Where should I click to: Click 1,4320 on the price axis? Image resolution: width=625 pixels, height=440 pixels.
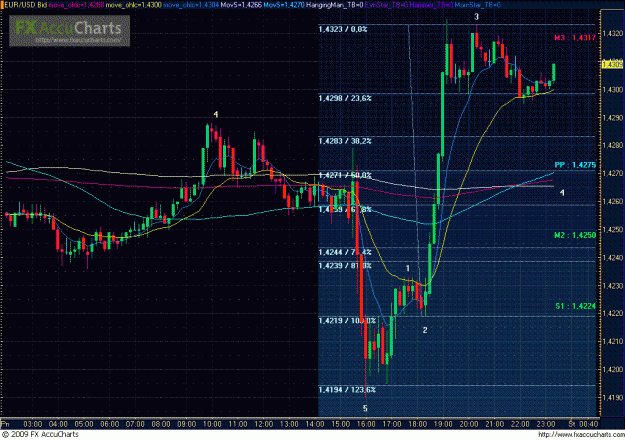[x=613, y=33]
